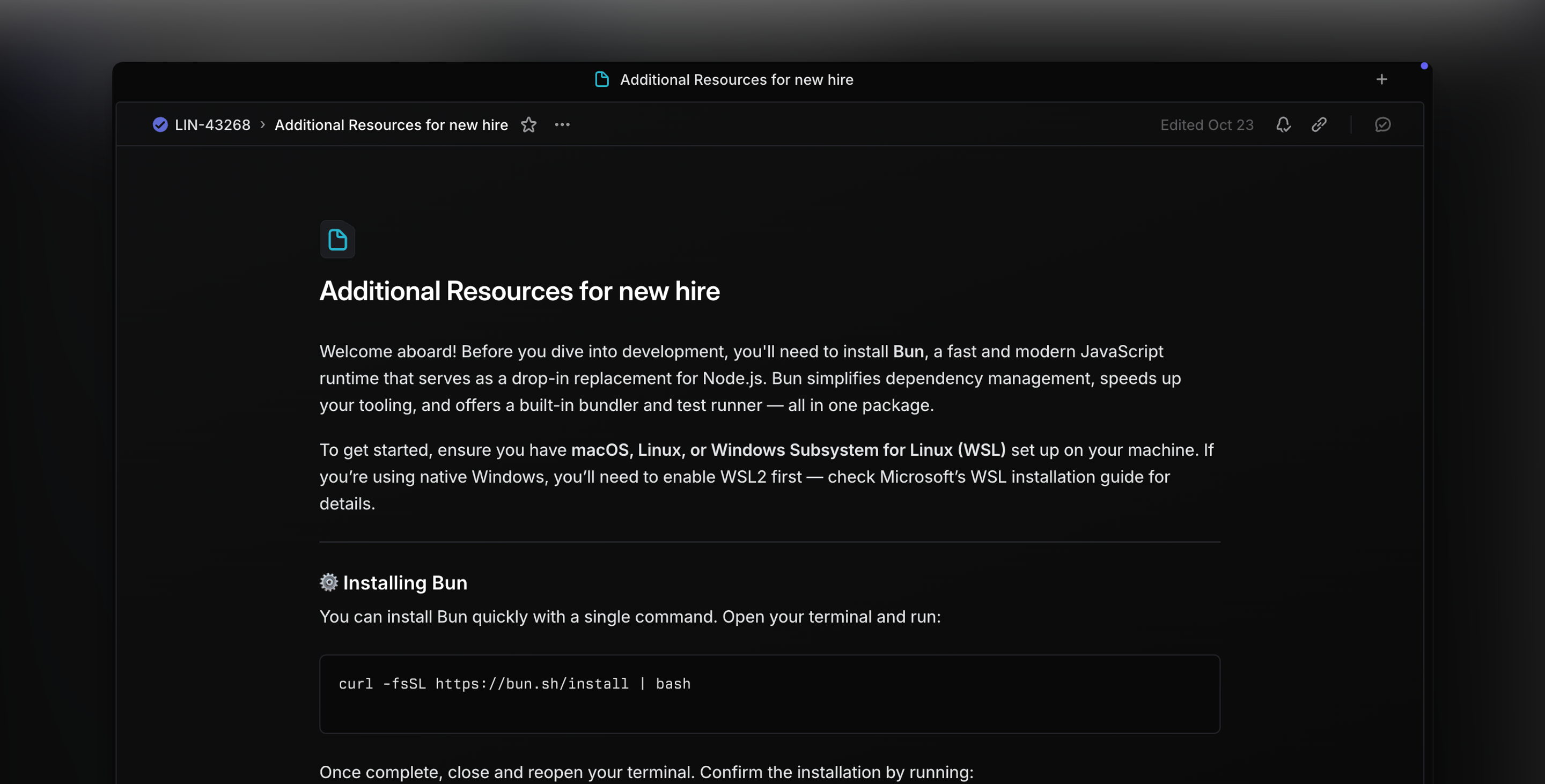Image resolution: width=1545 pixels, height=784 pixels.
Task: Open comments panel via speech-check icon
Action: pyautogui.click(x=1382, y=124)
